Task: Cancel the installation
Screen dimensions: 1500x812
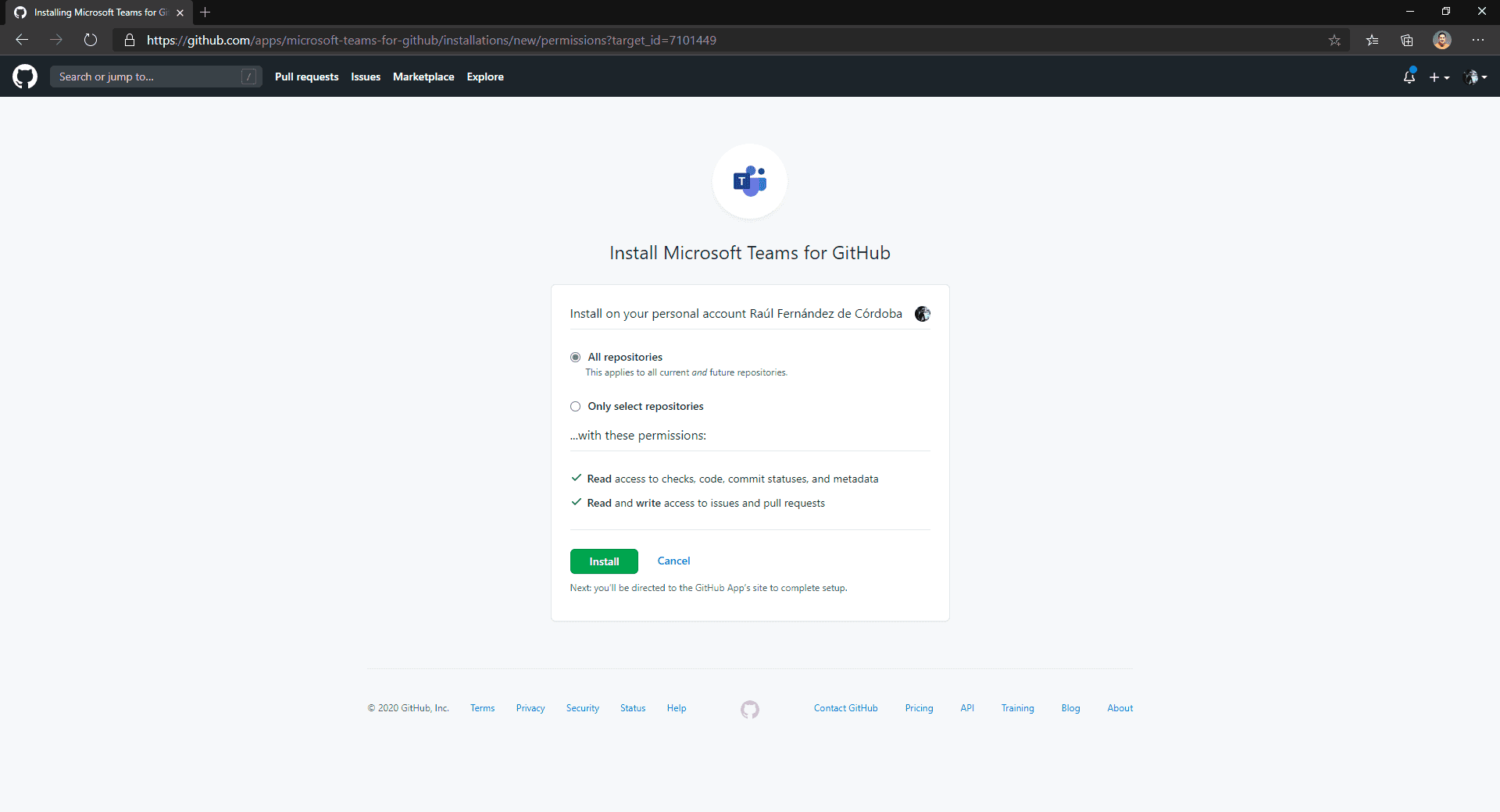Action: point(673,561)
